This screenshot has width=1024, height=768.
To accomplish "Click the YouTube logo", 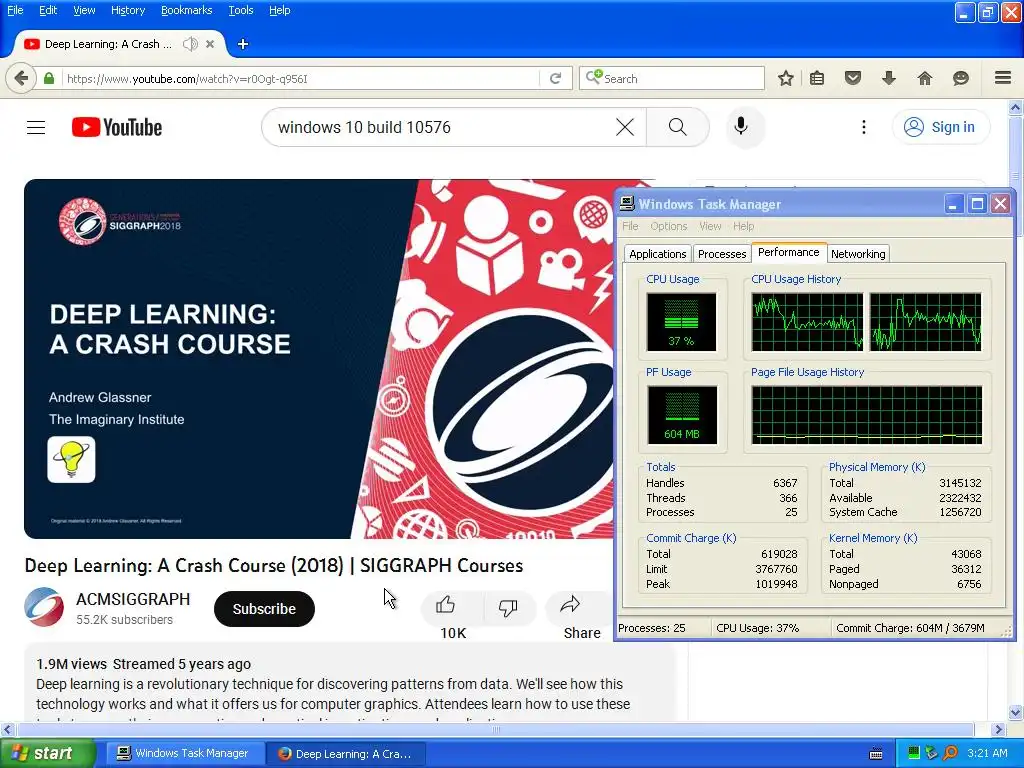I will (117, 127).
